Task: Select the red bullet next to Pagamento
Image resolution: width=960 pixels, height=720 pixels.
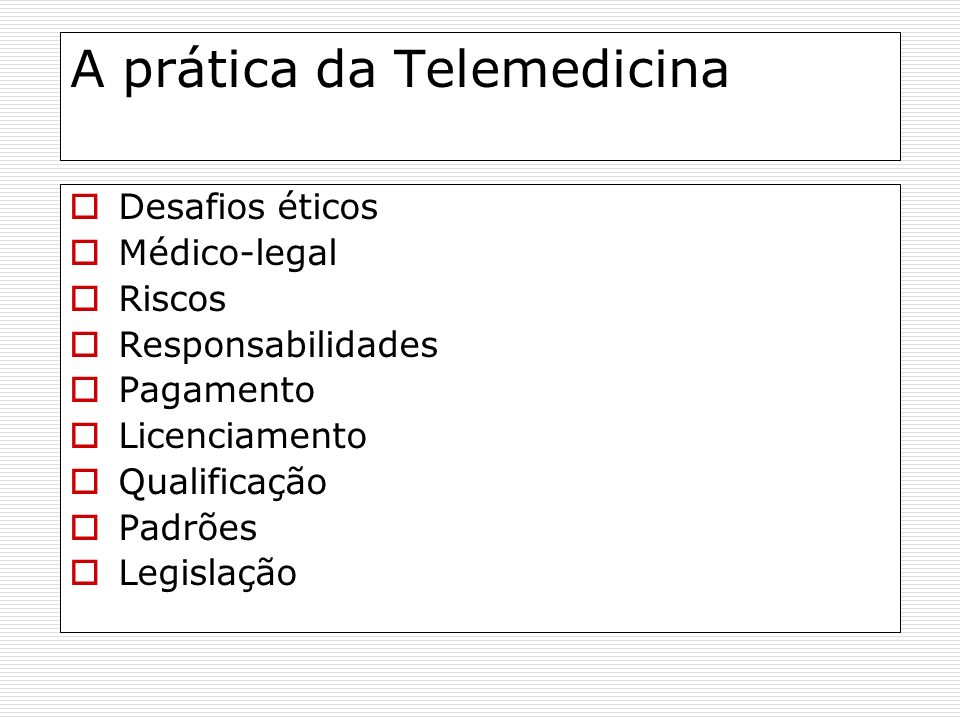Action: tap(84, 389)
